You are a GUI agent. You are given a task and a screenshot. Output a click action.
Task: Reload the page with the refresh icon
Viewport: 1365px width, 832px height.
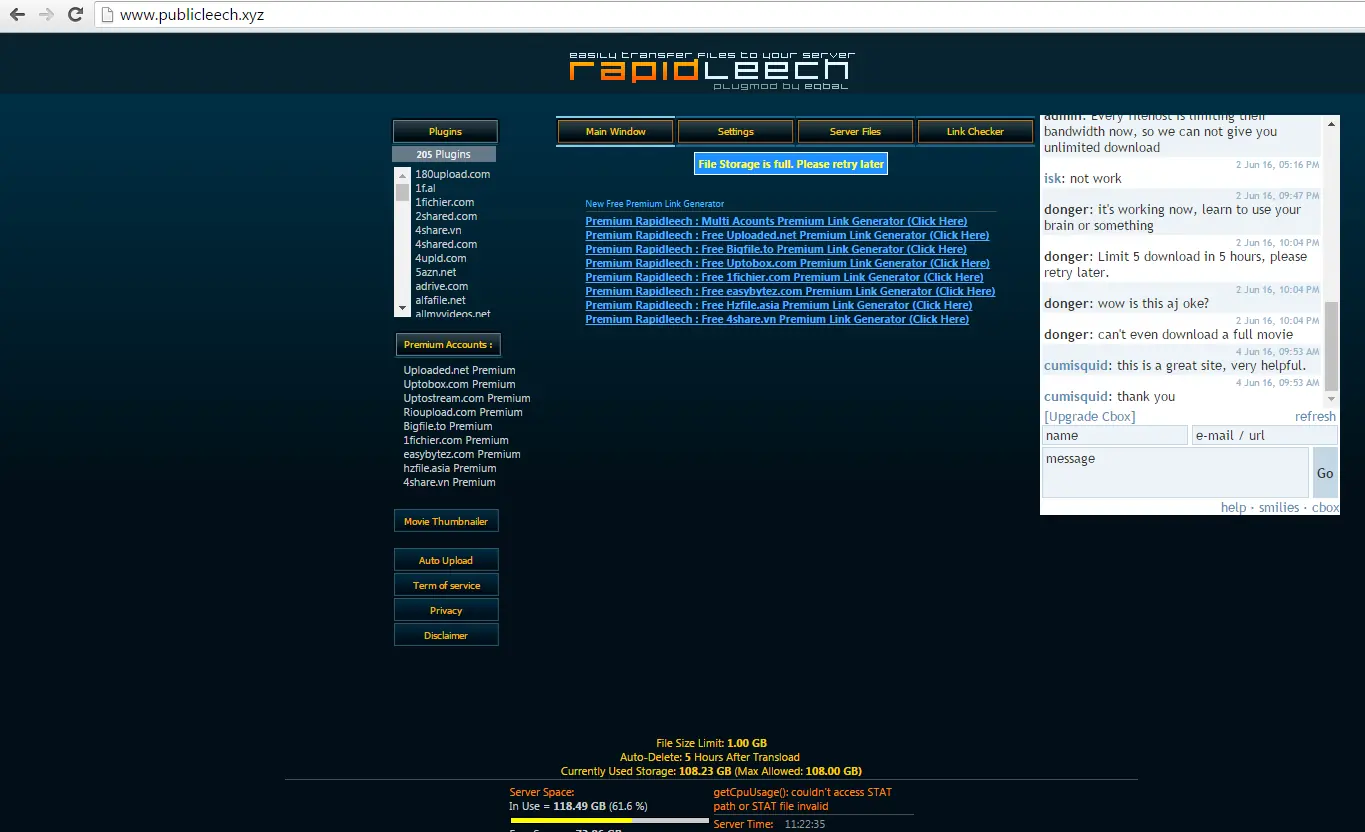click(x=75, y=15)
